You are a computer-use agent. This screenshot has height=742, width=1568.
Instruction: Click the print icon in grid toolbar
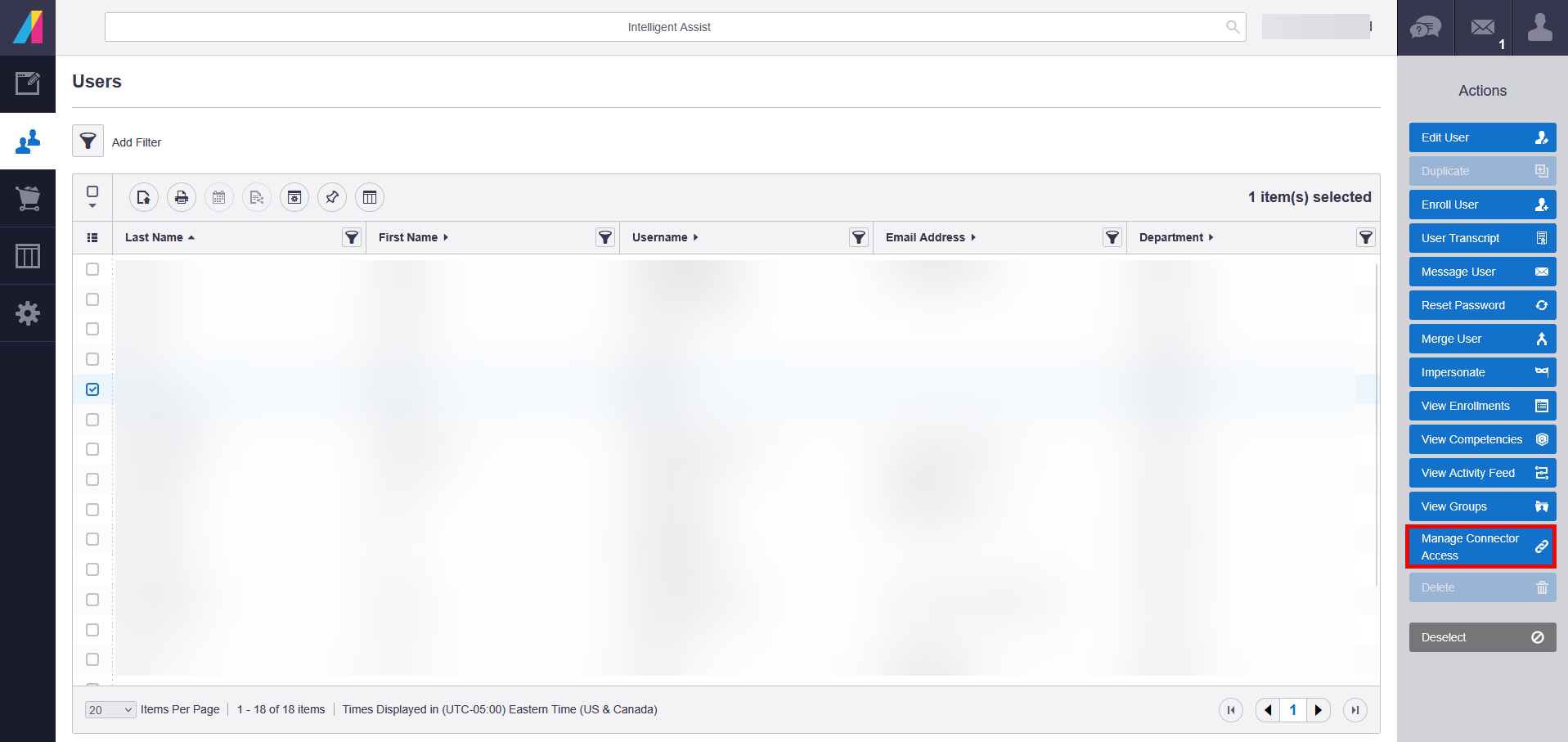click(x=182, y=197)
